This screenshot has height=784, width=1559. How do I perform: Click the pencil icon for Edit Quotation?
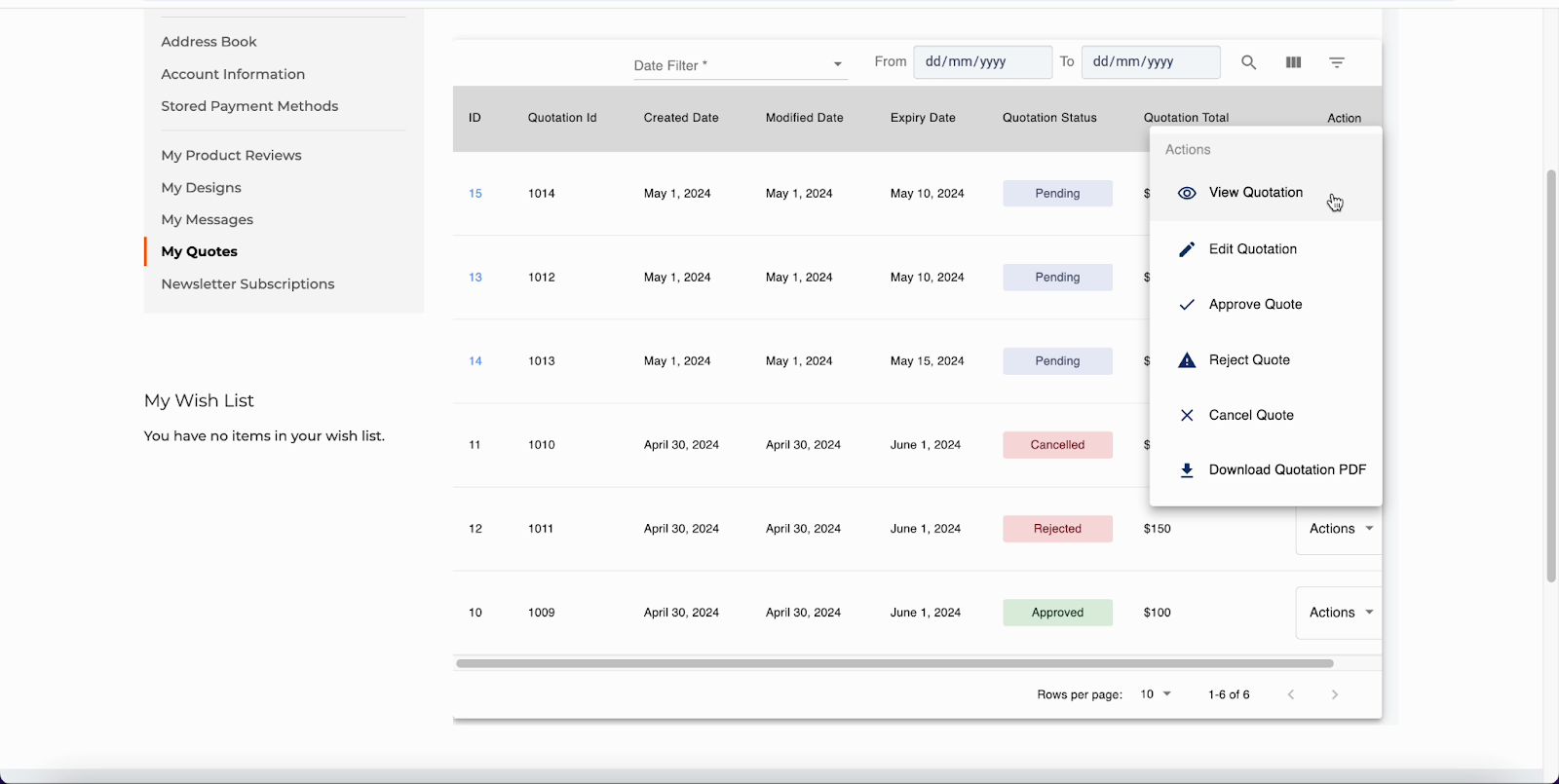(x=1187, y=249)
